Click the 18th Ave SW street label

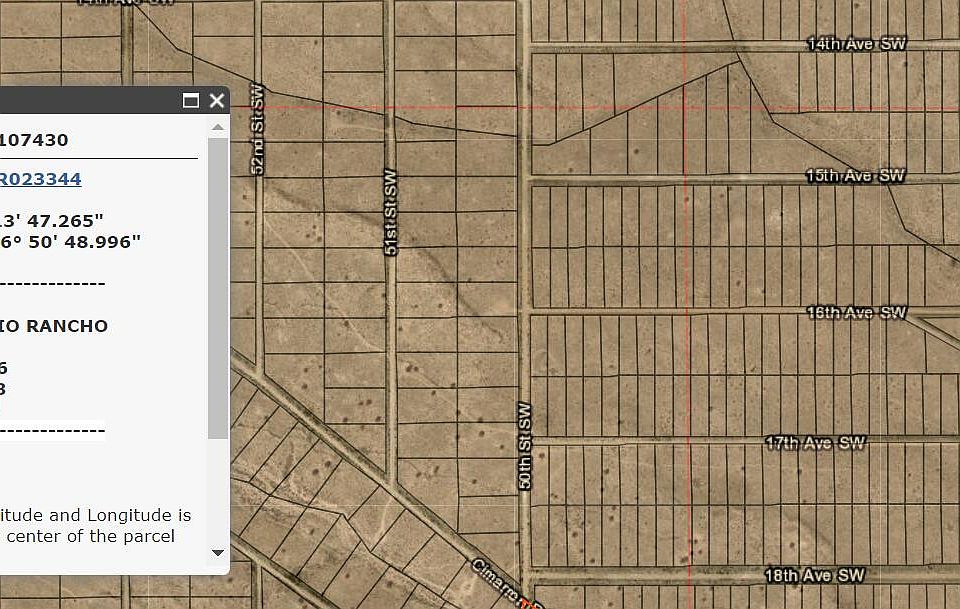point(814,575)
